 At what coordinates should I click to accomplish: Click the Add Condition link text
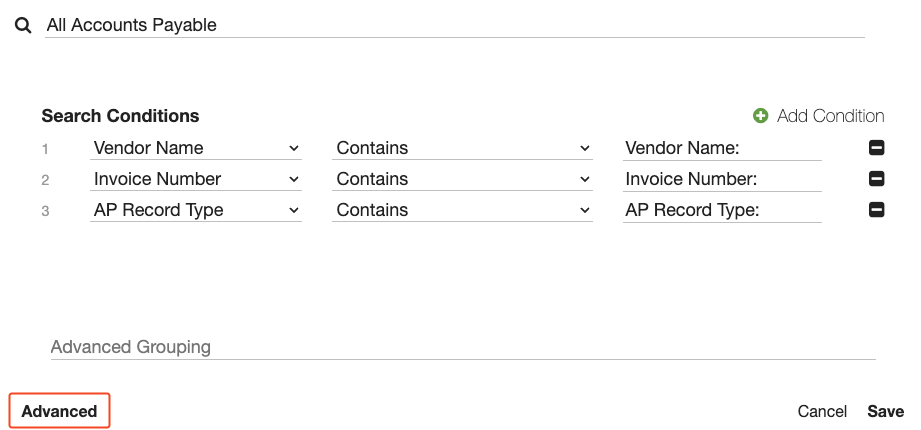tap(830, 116)
